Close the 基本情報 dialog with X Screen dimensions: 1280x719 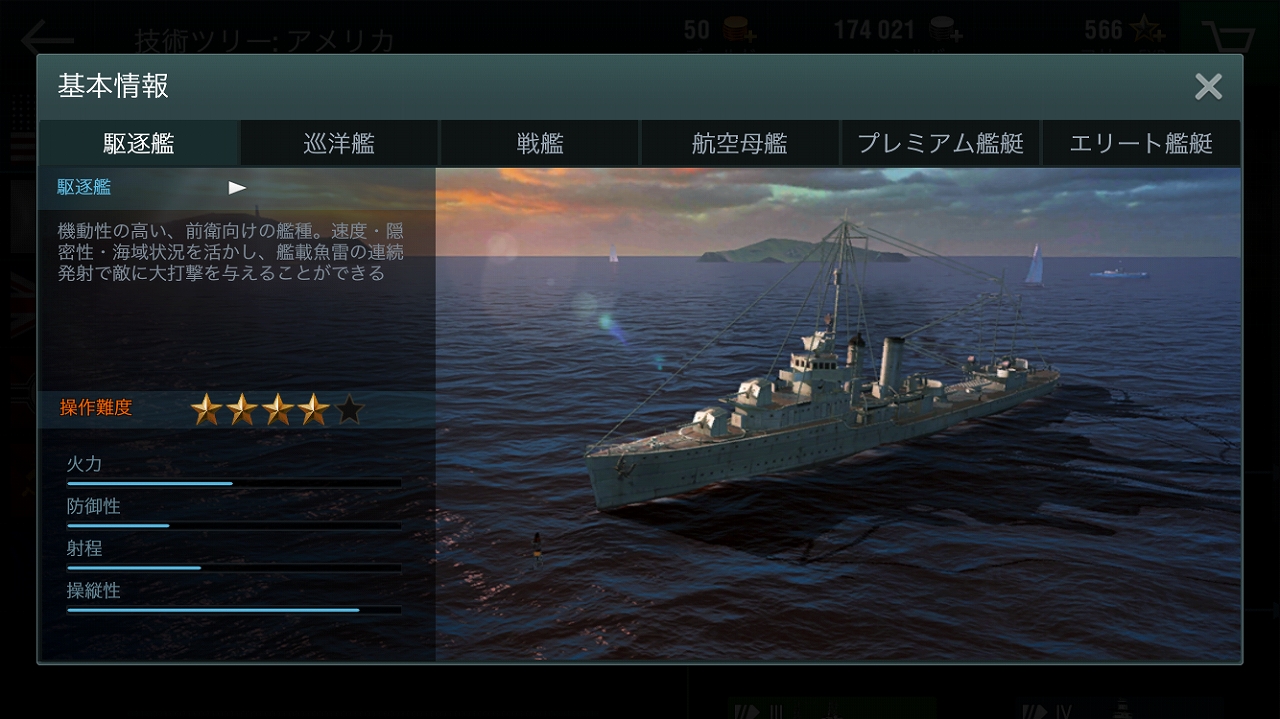tap(1208, 87)
